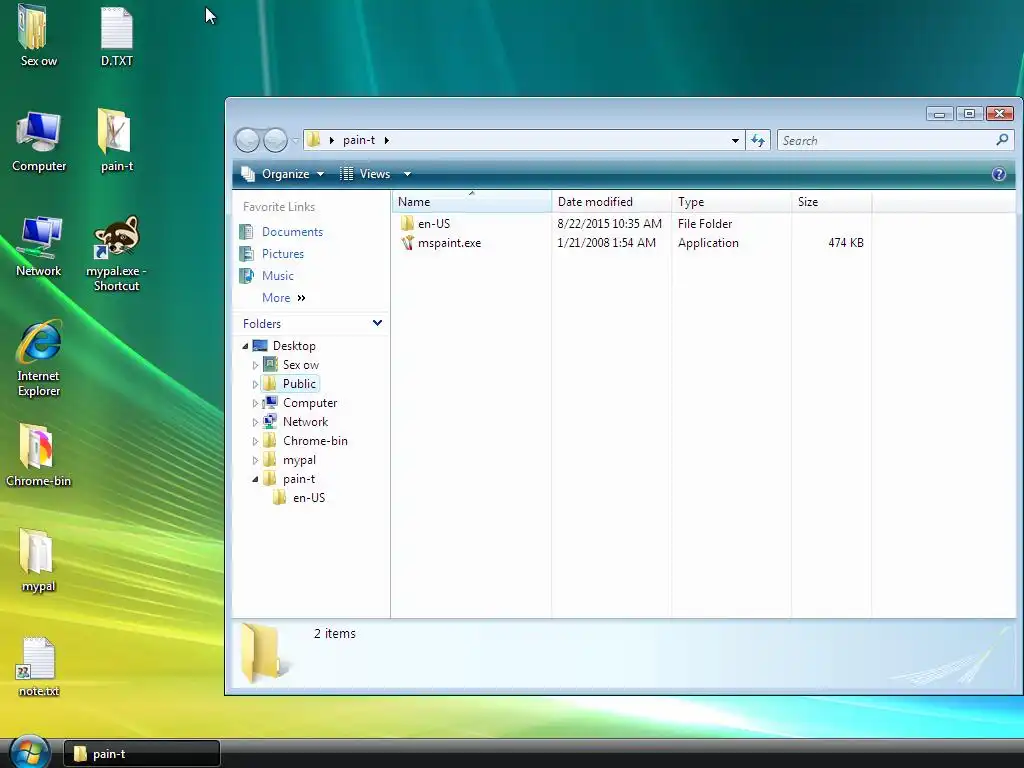
Task: Expand the mypal tree node
Action: (x=255, y=460)
